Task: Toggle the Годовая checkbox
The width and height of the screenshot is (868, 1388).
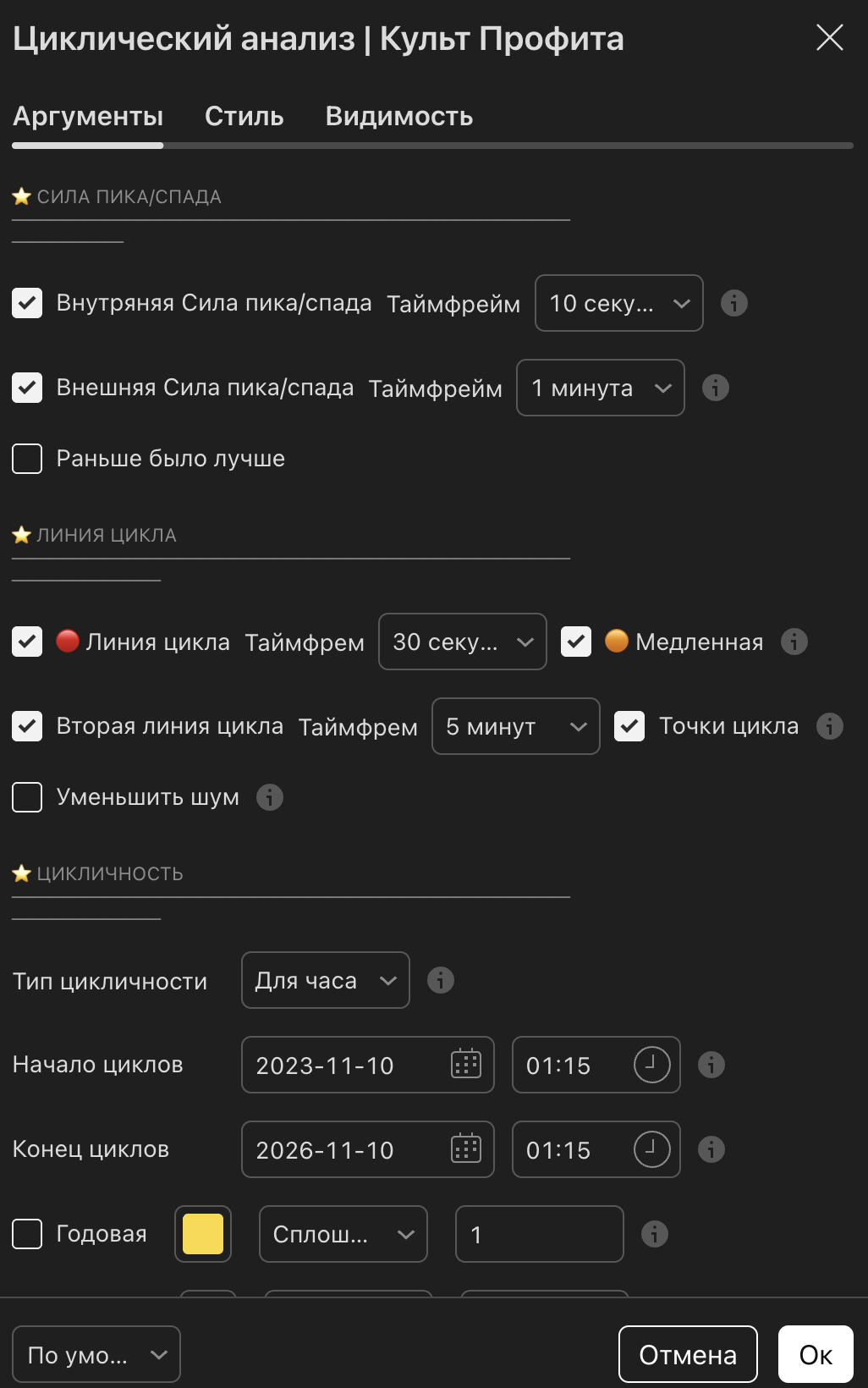Action: click(27, 1234)
